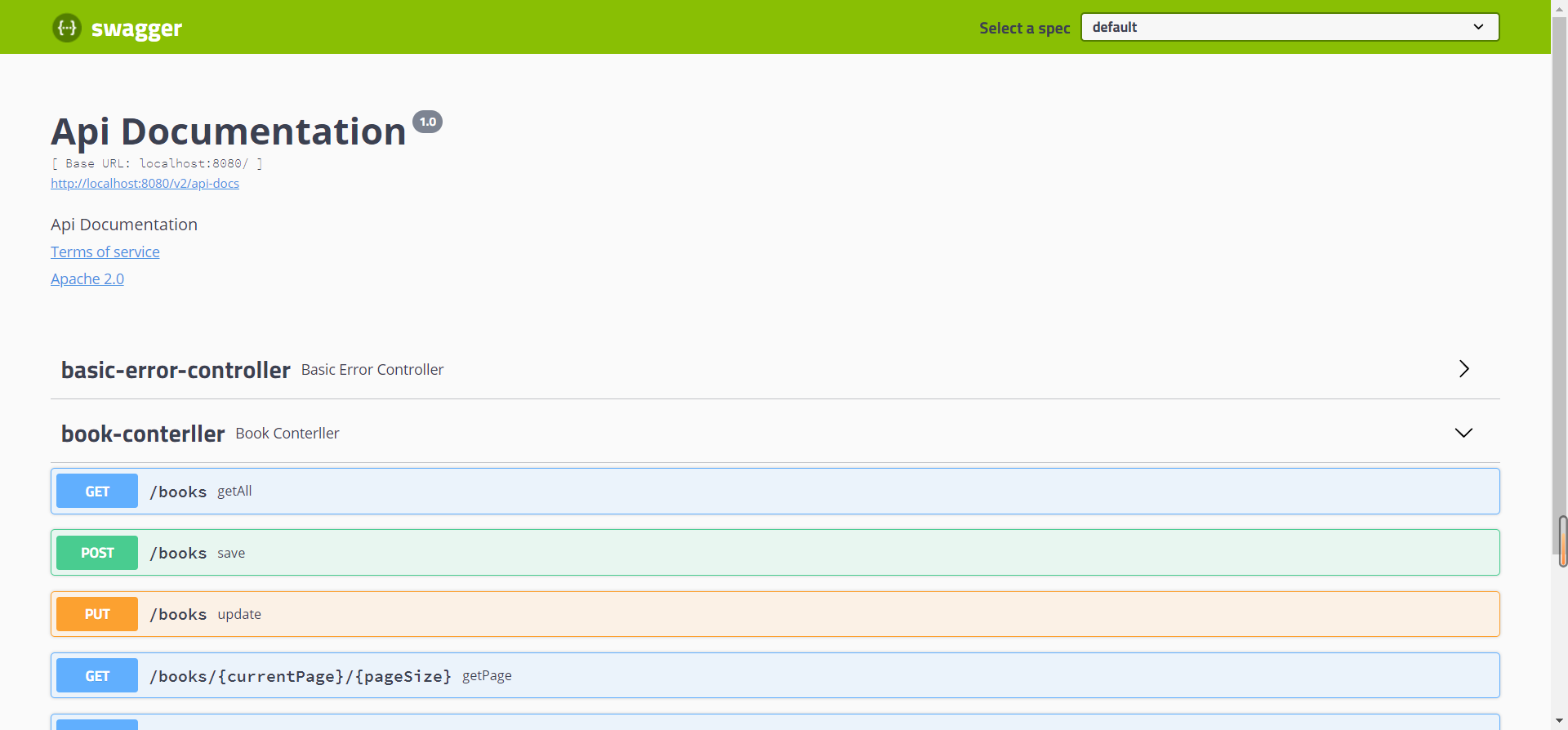Click the GET badge for getPage
The width and height of the screenshot is (1568, 730).
click(x=97, y=675)
